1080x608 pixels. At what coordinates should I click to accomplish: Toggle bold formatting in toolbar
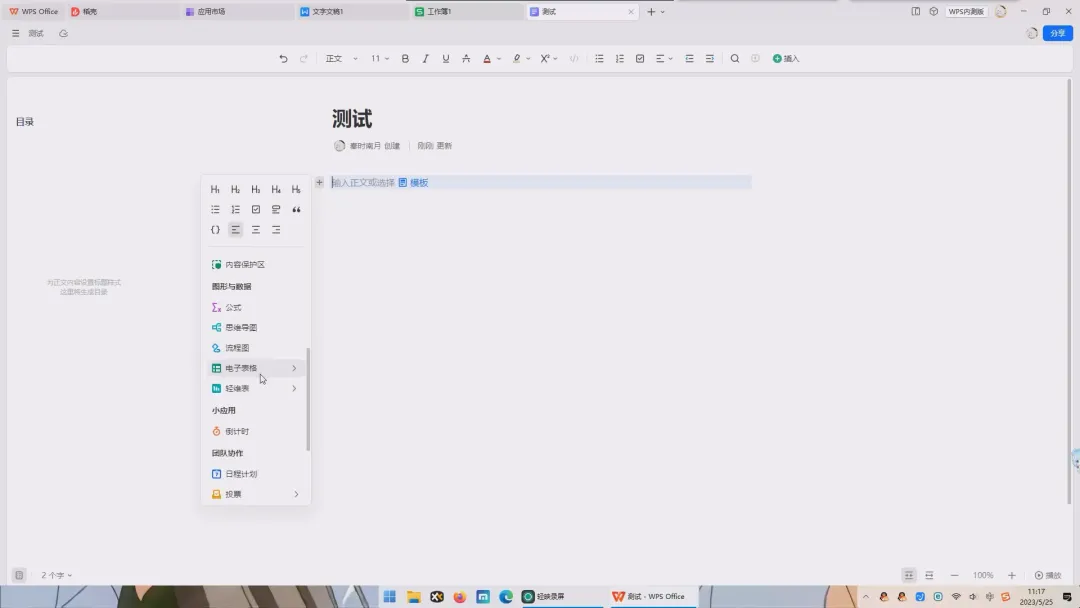tap(405, 59)
